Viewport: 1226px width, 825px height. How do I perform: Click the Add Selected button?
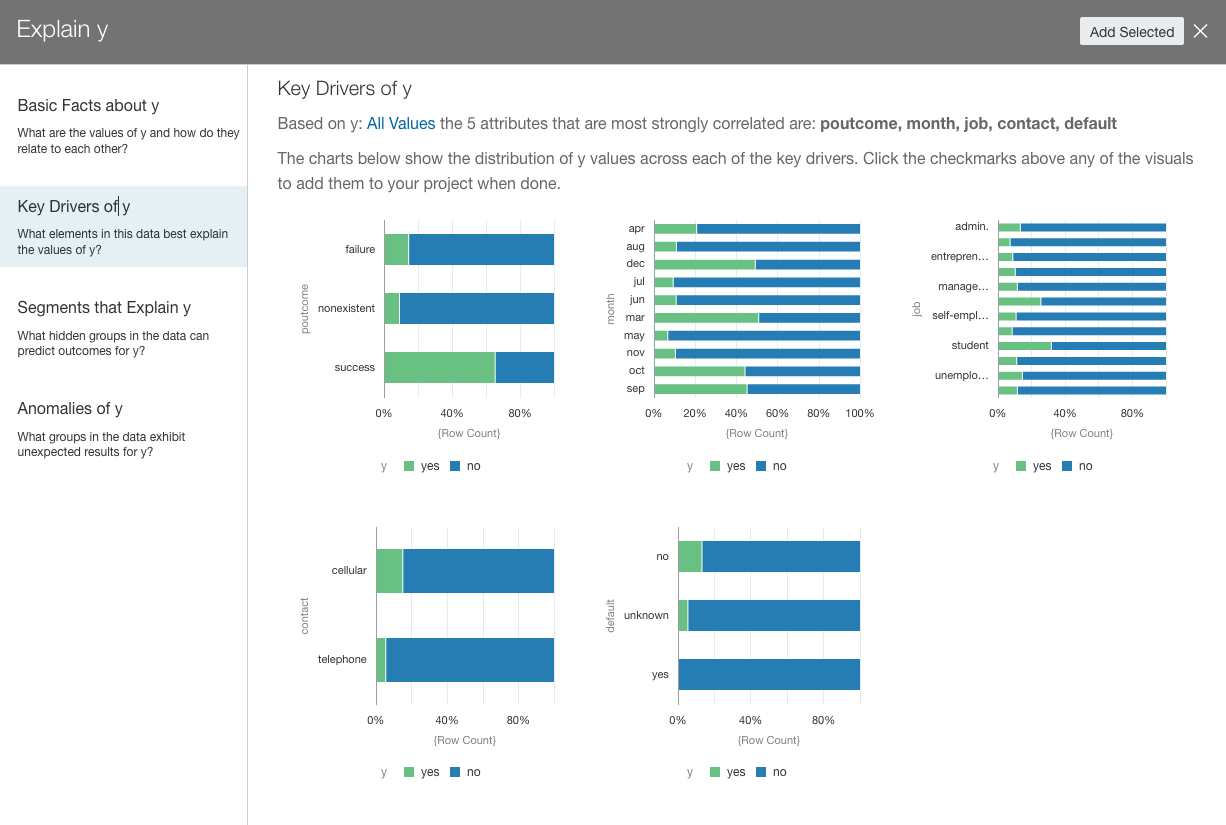point(1131,31)
